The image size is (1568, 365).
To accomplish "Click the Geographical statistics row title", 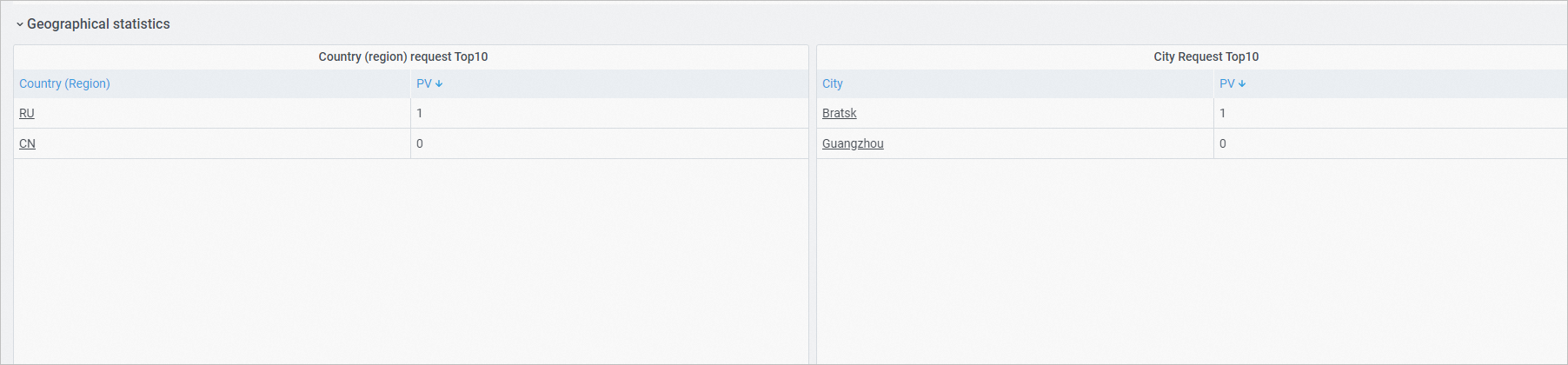I will (98, 24).
